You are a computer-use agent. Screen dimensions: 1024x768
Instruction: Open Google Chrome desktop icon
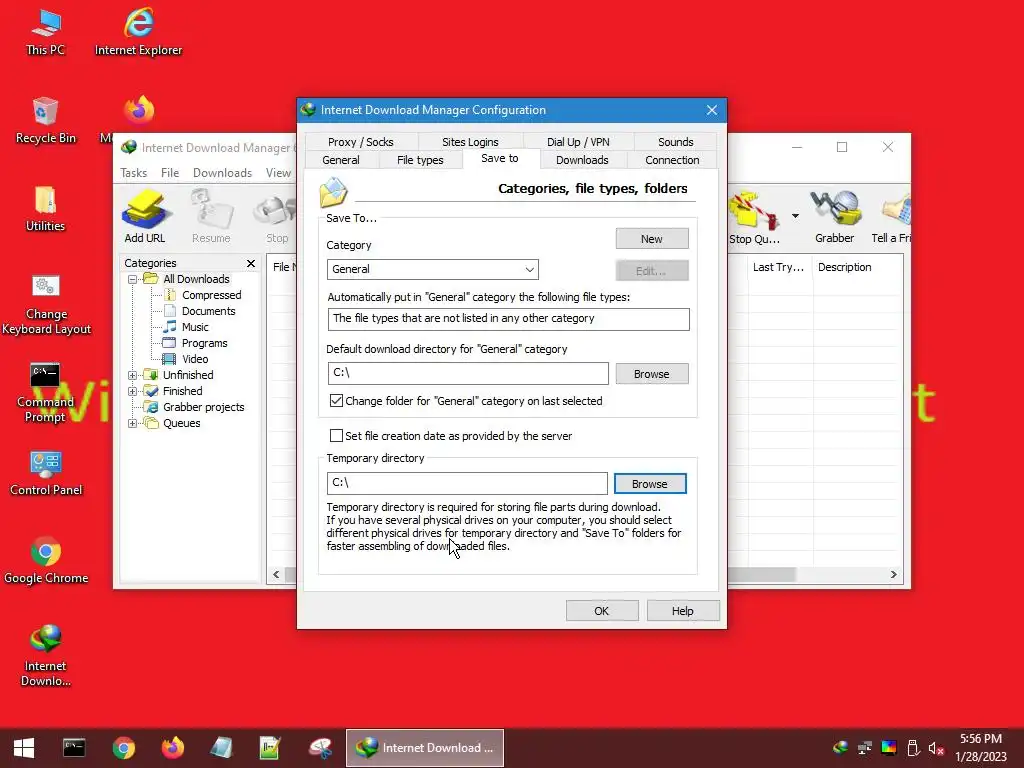coord(46,561)
